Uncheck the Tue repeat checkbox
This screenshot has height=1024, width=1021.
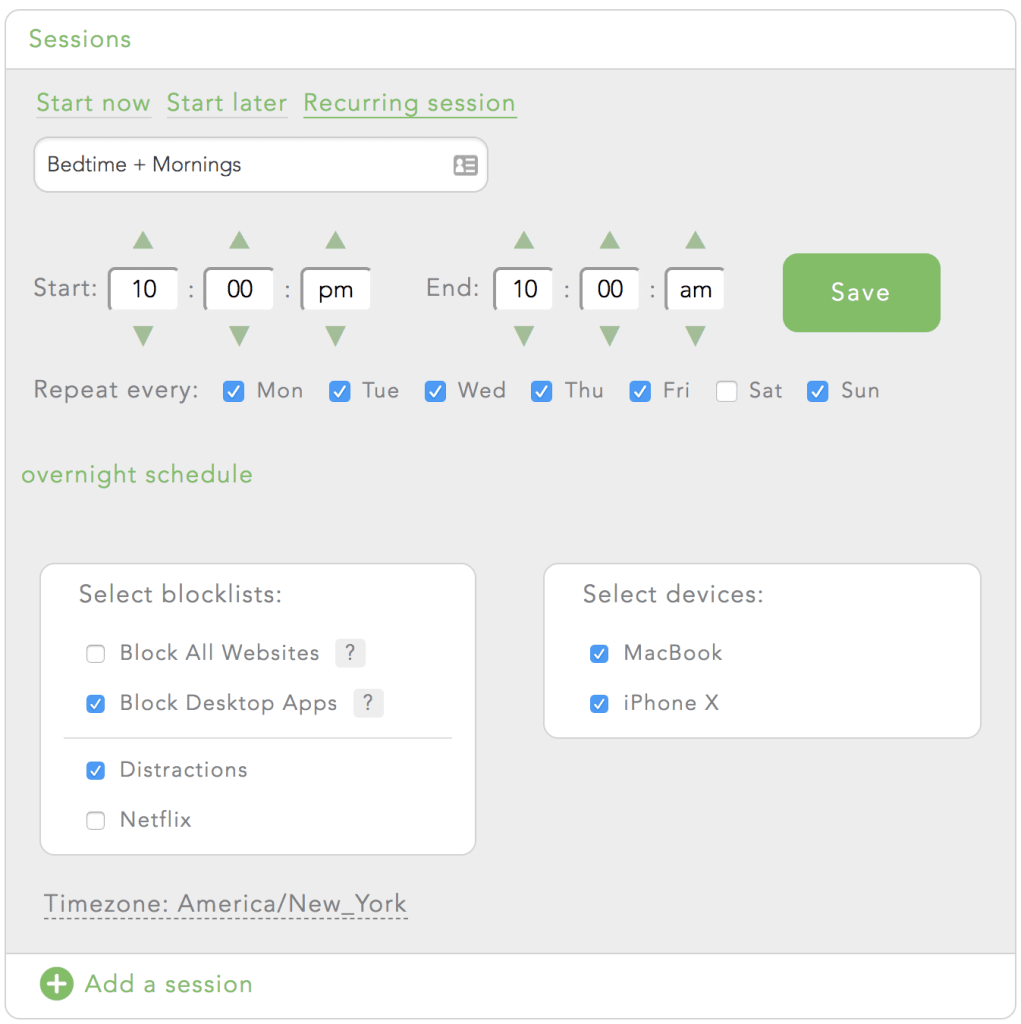pyautogui.click(x=339, y=391)
